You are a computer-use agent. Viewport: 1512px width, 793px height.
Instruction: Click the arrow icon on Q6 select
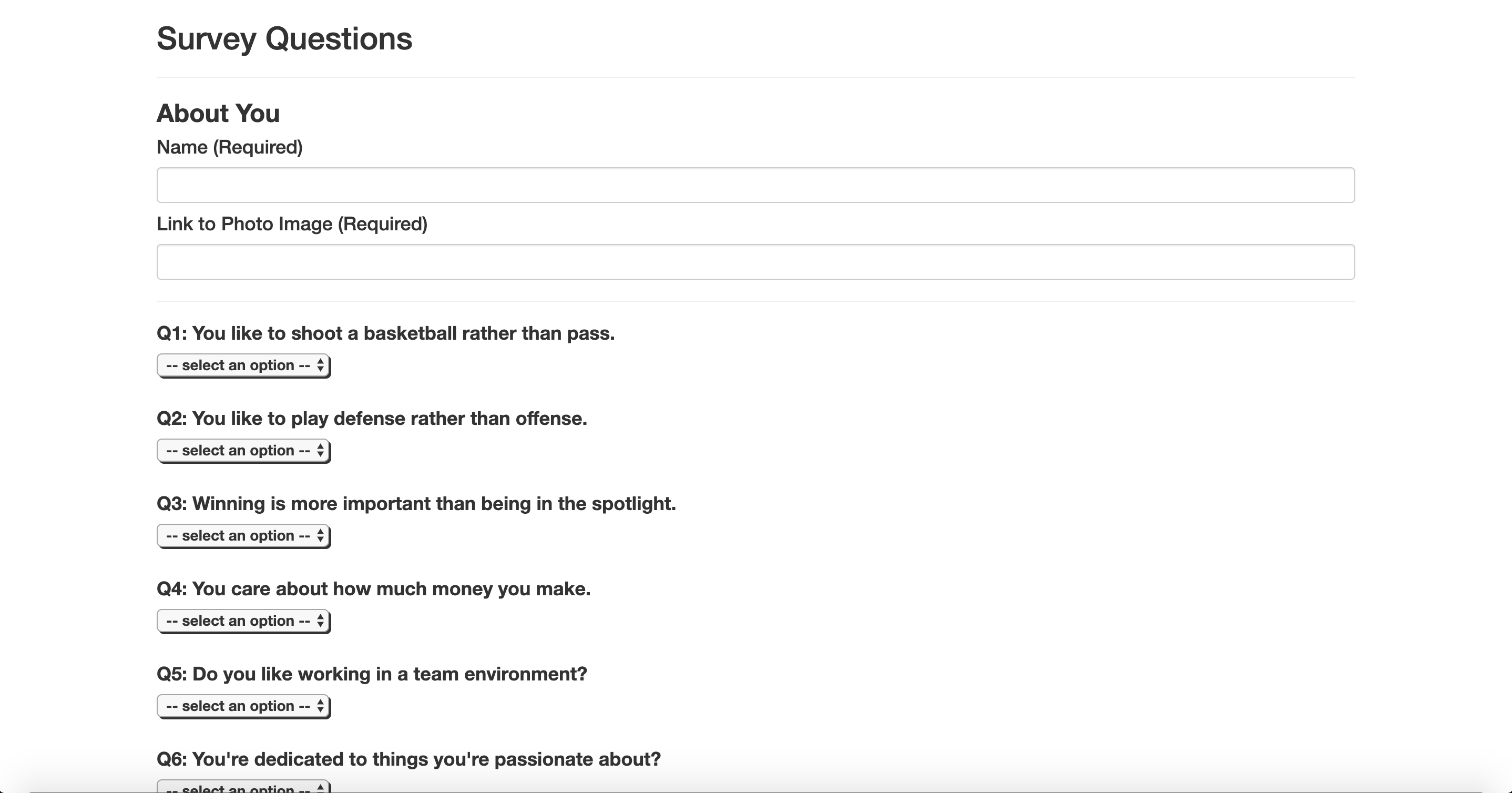[320, 788]
